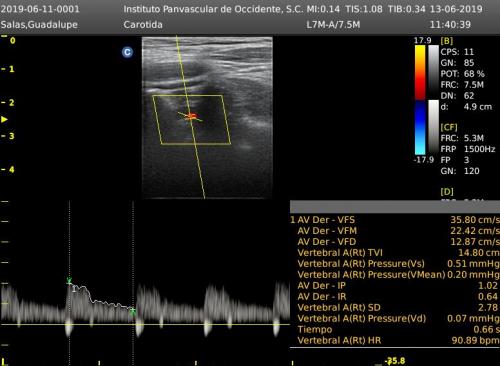500x366 pixels.
Task: Click the yellow focus depth arrow marker
Action: point(4,119)
